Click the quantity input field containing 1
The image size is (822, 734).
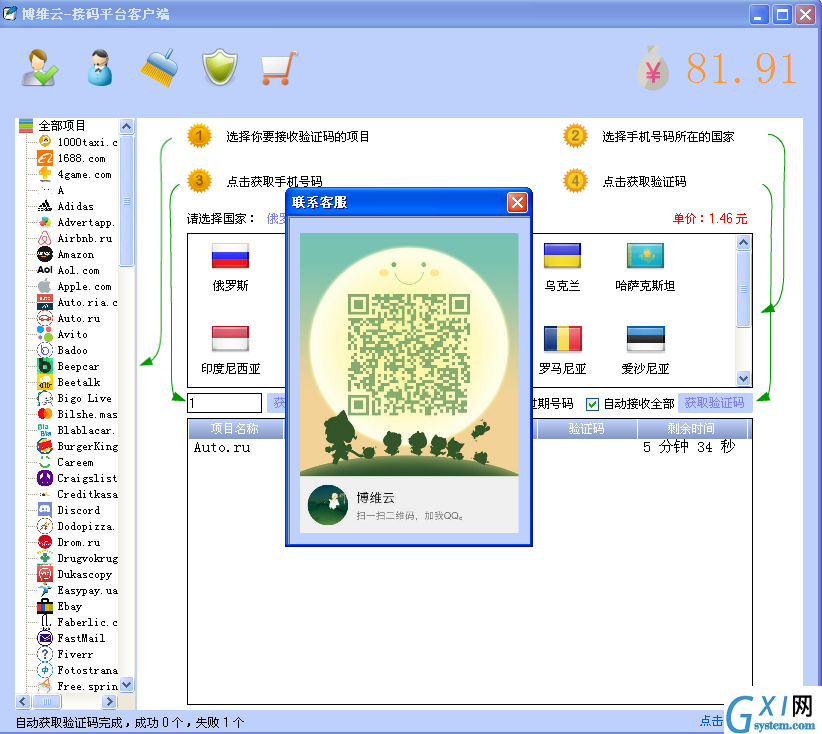tap(224, 403)
